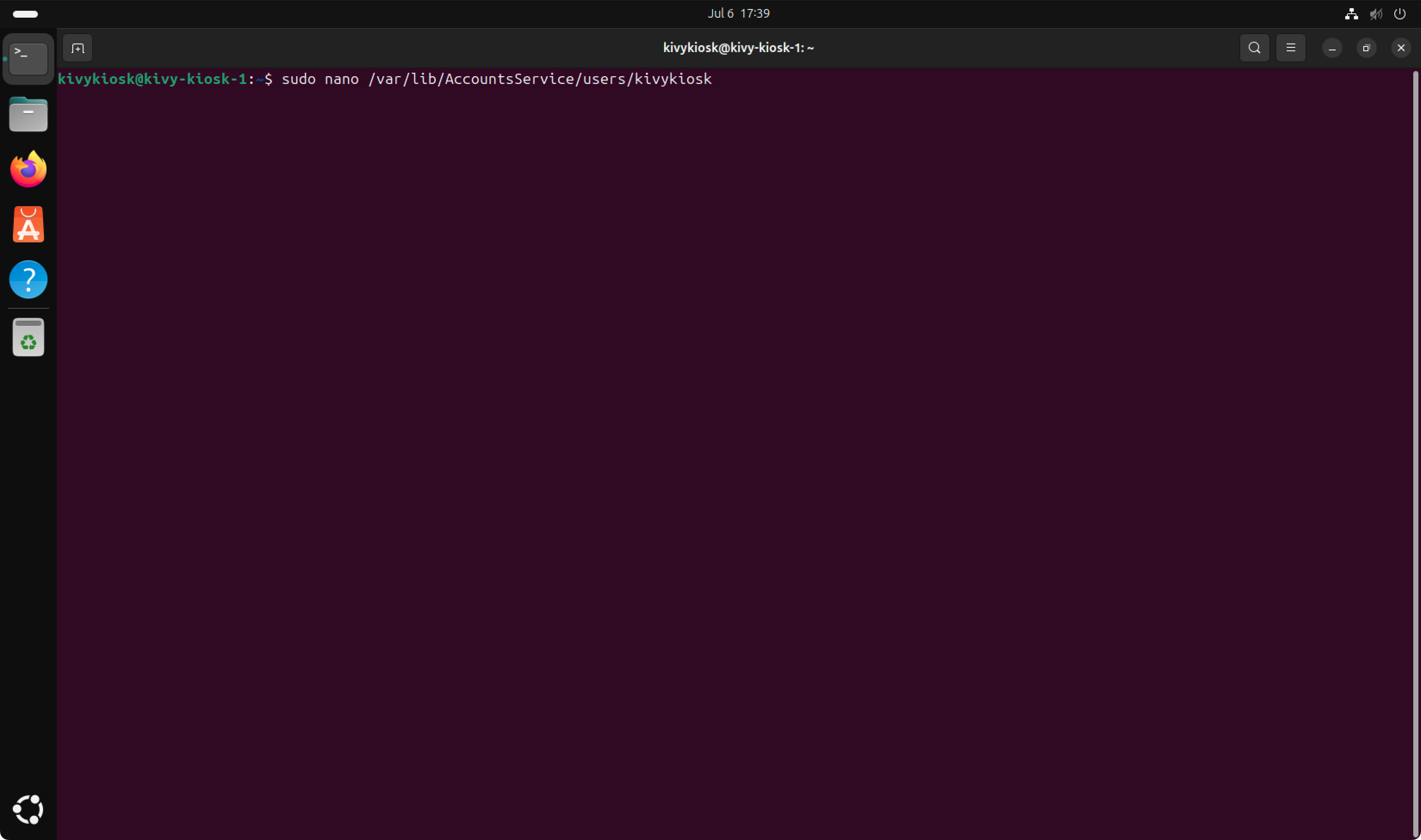Click the terminal vertical scrollbar
The height and width of the screenshot is (840, 1421).
click(1415, 453)
